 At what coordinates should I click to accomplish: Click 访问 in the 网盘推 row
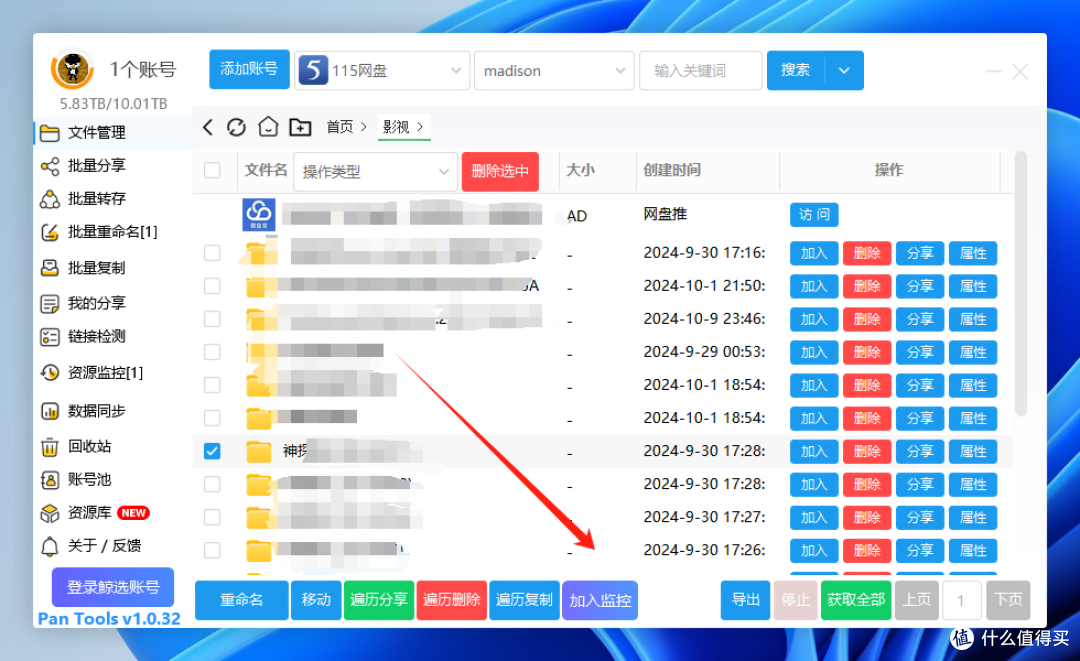pos(814,215)
